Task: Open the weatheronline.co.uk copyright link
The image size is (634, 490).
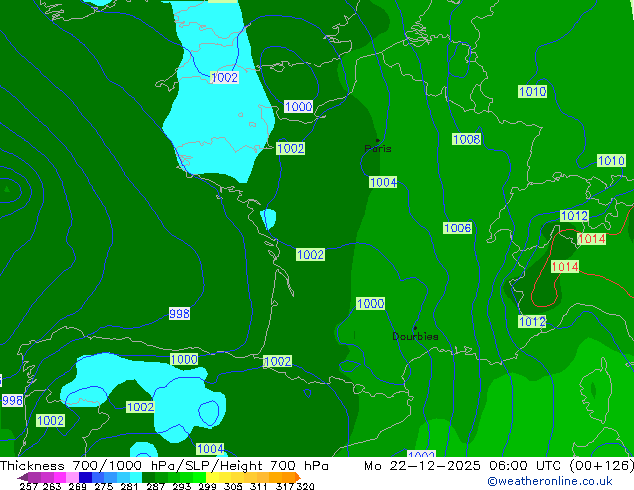Action: coord(550,481)
